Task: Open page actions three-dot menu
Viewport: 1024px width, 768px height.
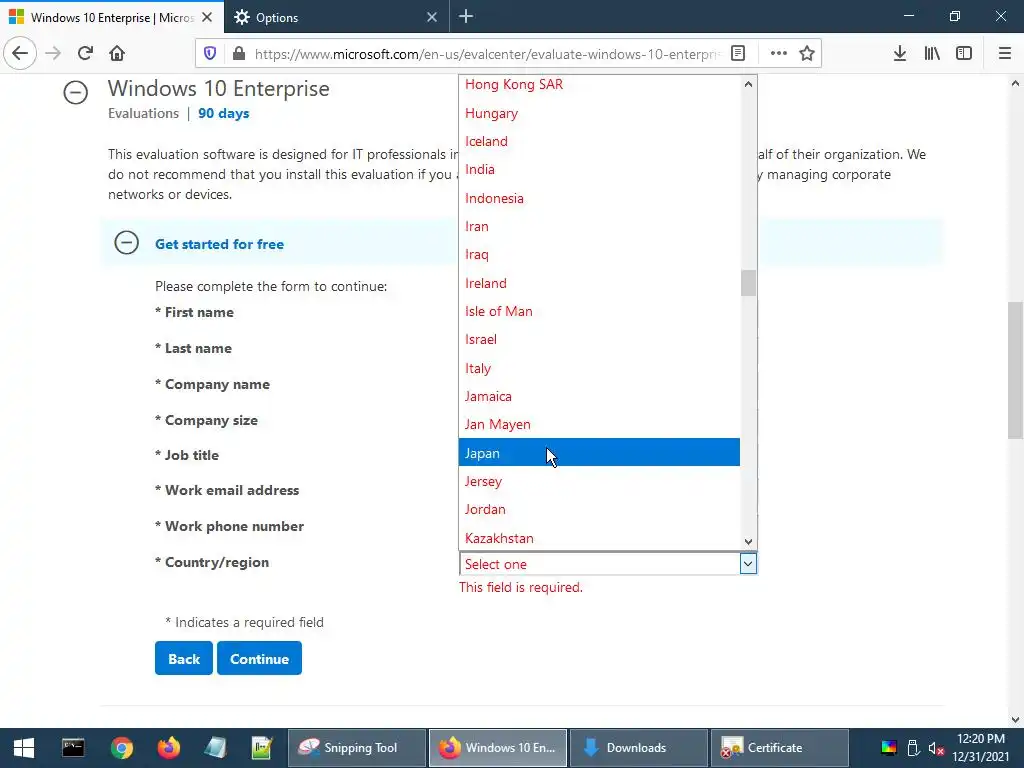Action: pyautogui.click(x=778, y=54)
